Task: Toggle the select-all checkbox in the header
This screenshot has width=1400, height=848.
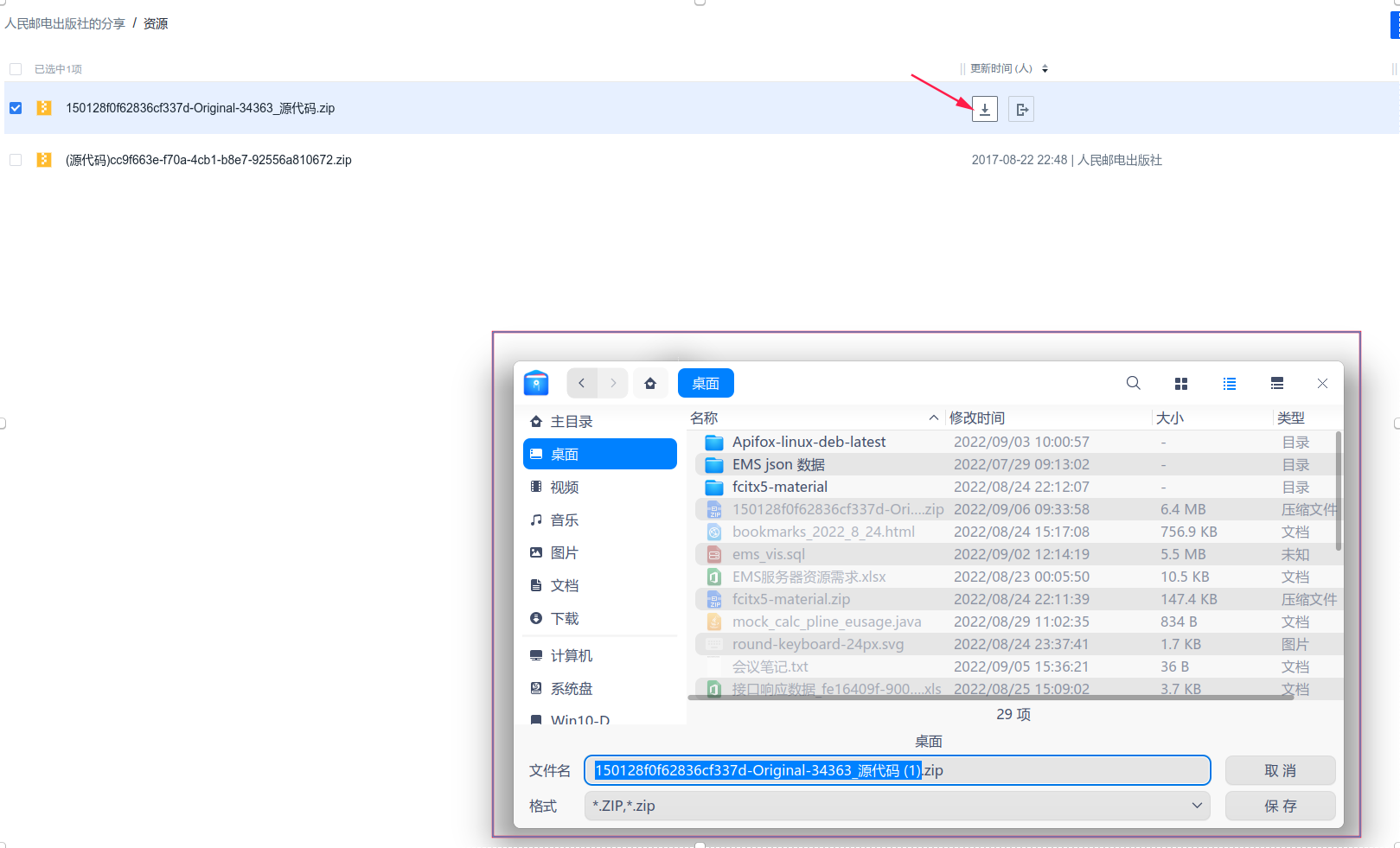Action: [16, 68]
